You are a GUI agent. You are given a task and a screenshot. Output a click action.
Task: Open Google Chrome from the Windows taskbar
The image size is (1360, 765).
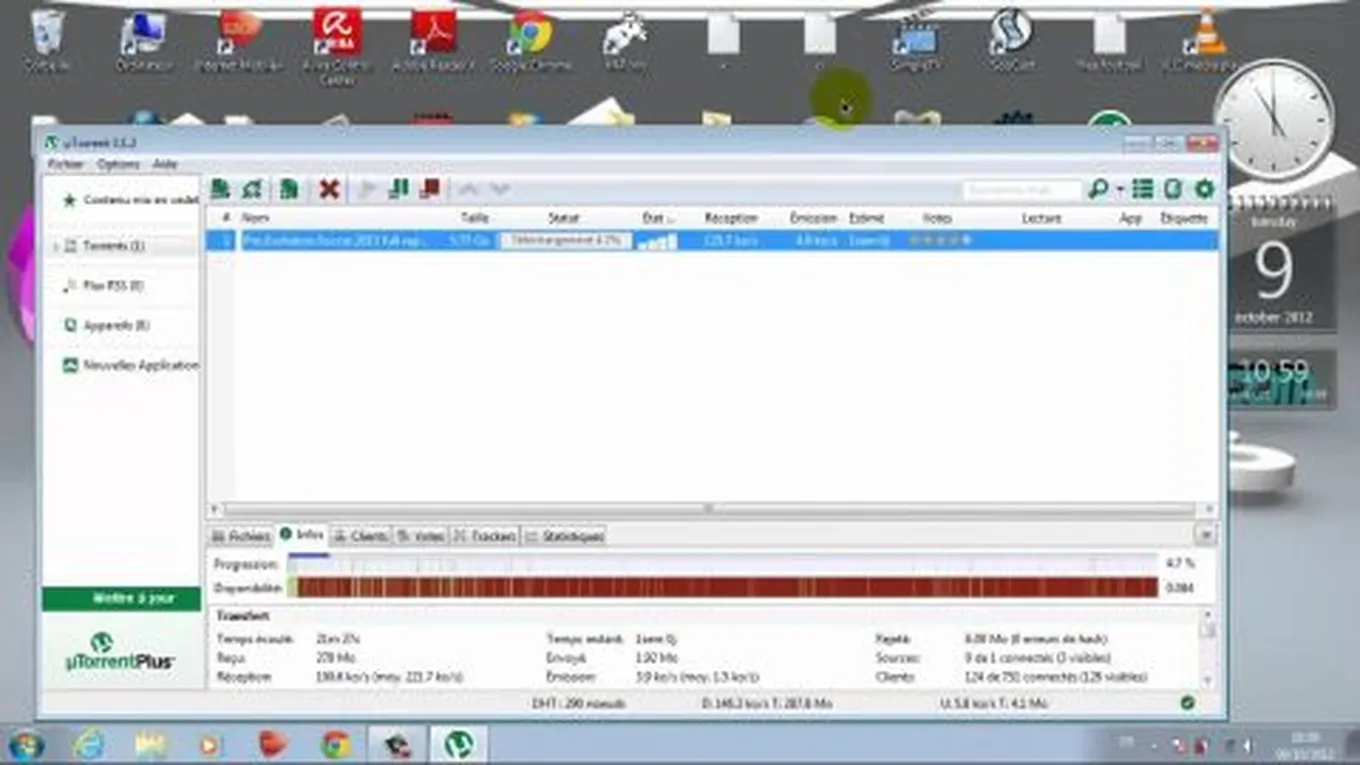click(x=336, y=744)
